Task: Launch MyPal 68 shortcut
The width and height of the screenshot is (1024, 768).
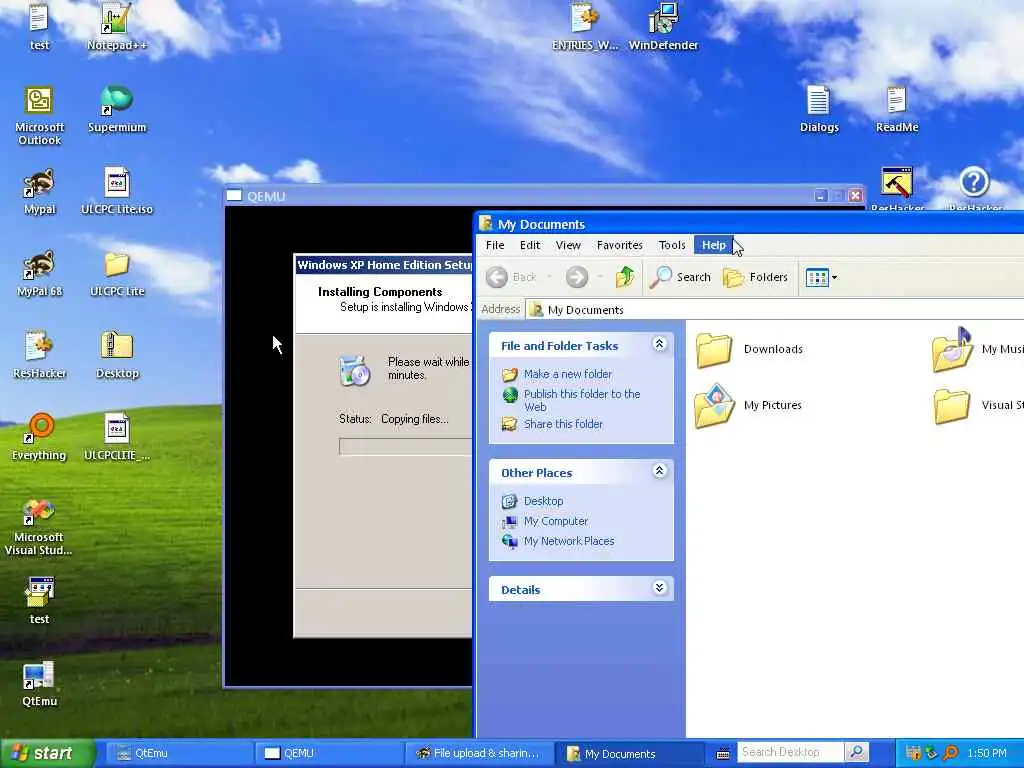Action: [39, 273]
